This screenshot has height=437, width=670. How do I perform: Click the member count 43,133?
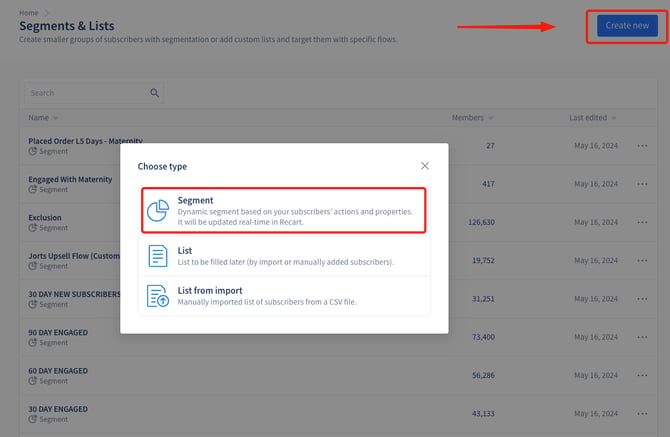coord(483,414)
